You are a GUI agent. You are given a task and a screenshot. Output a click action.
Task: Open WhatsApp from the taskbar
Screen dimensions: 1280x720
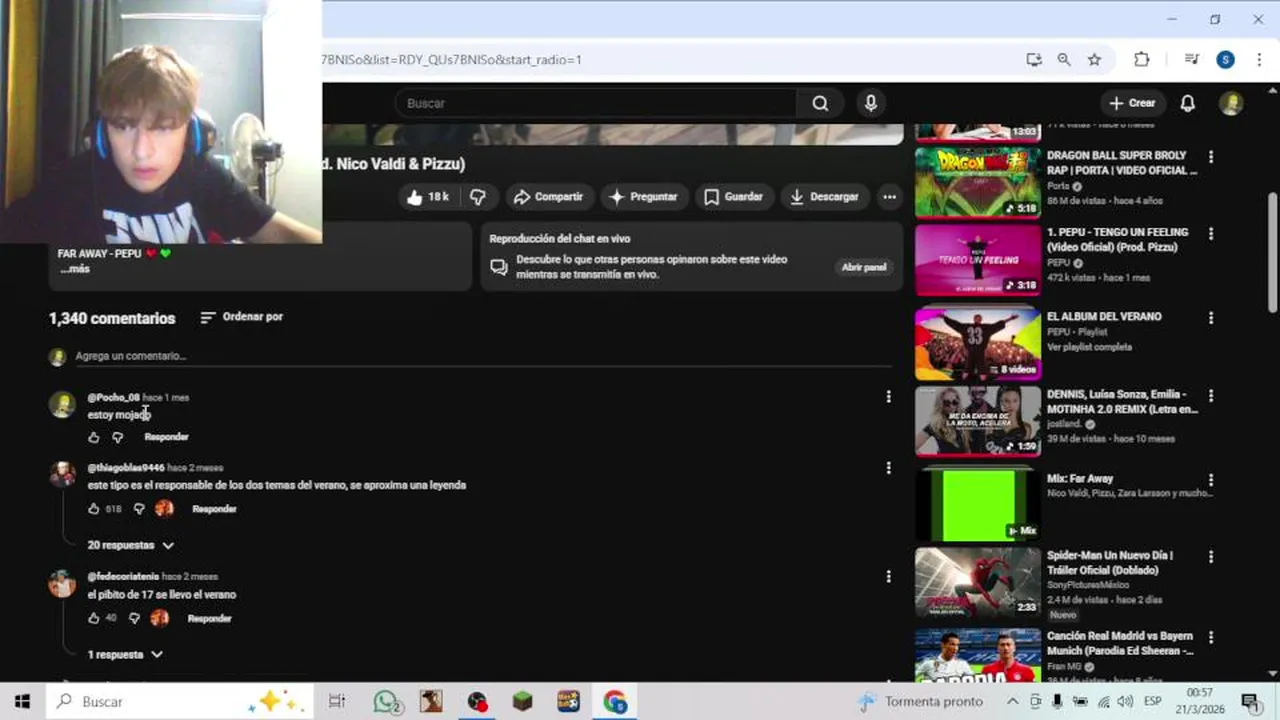[x=387, y=701]
